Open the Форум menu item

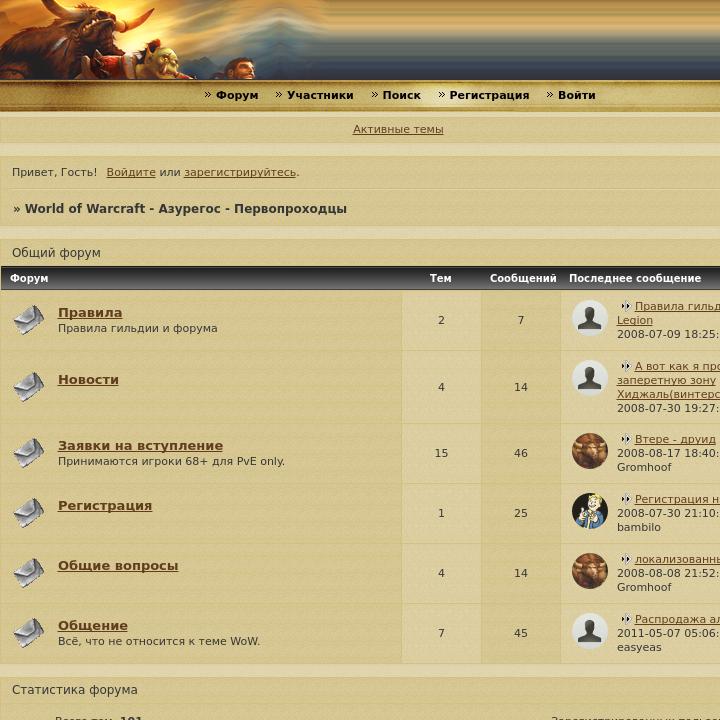(x=237, y=95)
